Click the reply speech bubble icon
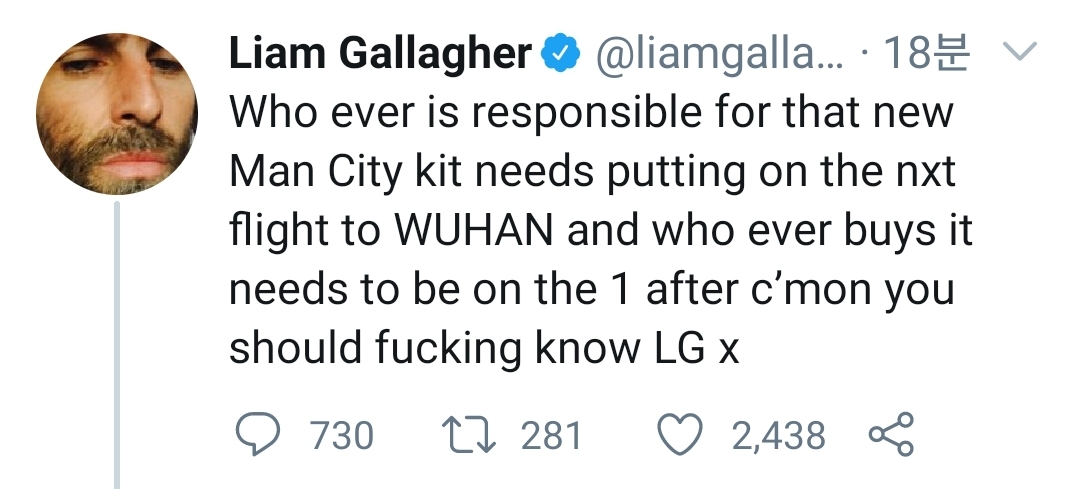Screen dimensions: 1080x489 (258, 435)
